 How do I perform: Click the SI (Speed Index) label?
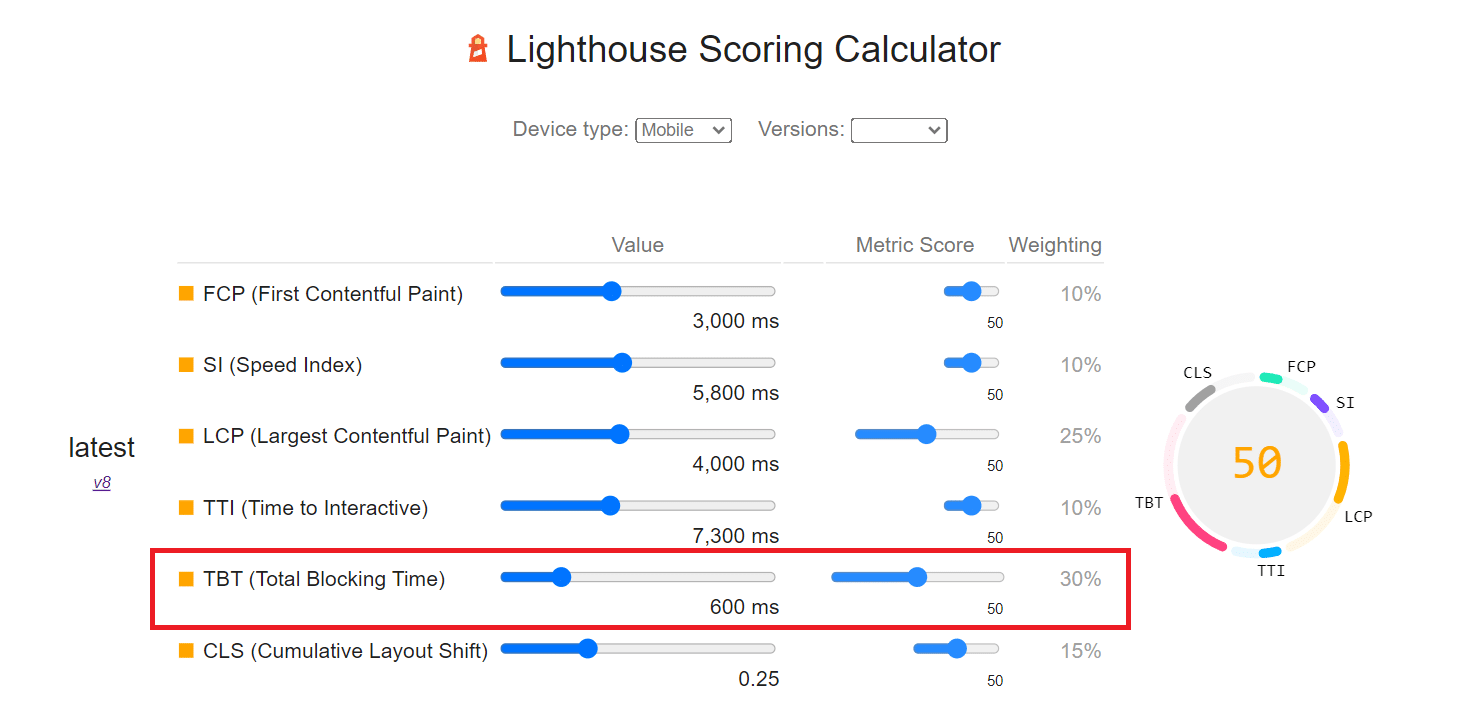(x=282, y=365)
